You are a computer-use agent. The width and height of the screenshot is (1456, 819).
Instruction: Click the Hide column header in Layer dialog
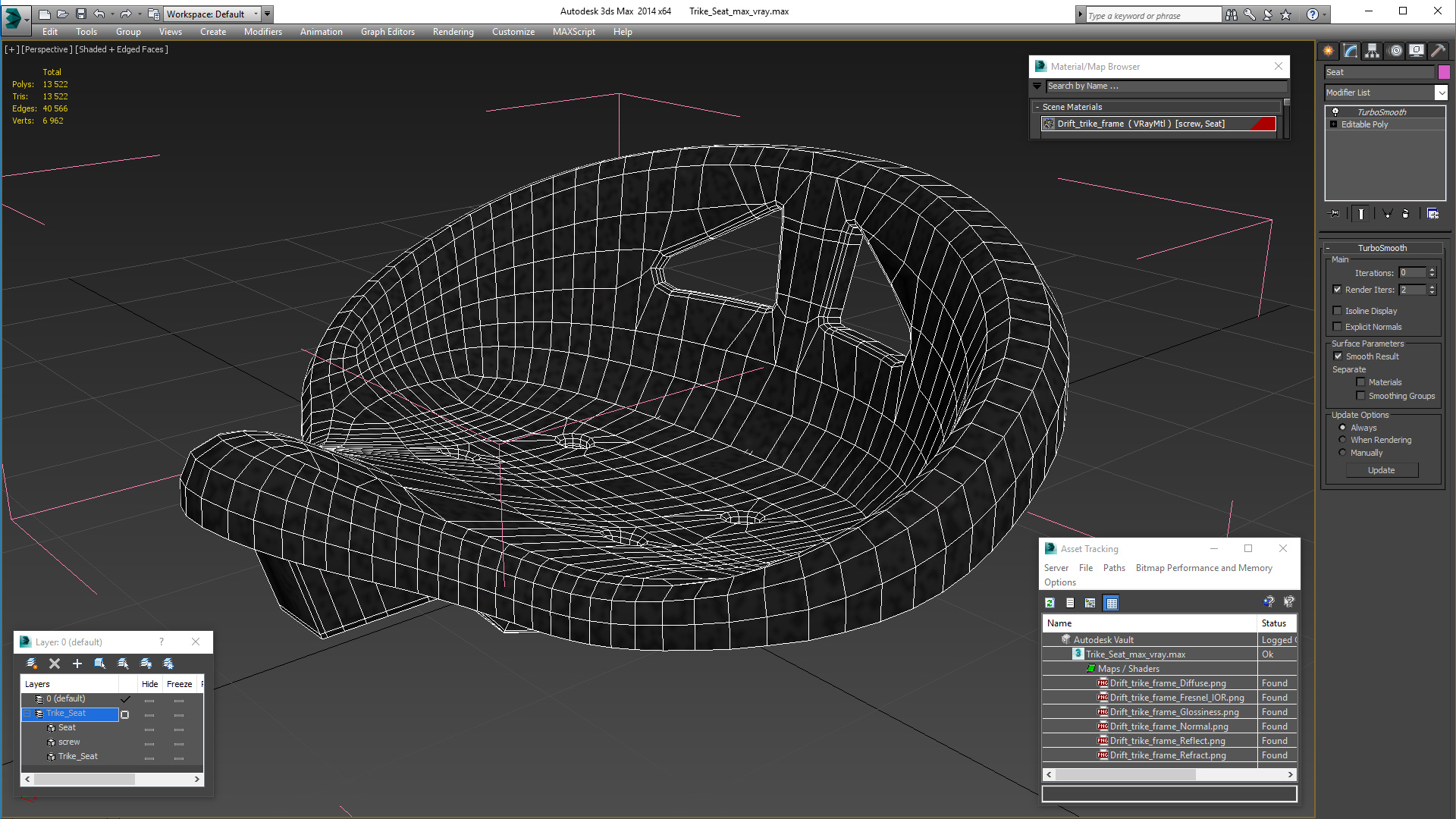(150, 683)
